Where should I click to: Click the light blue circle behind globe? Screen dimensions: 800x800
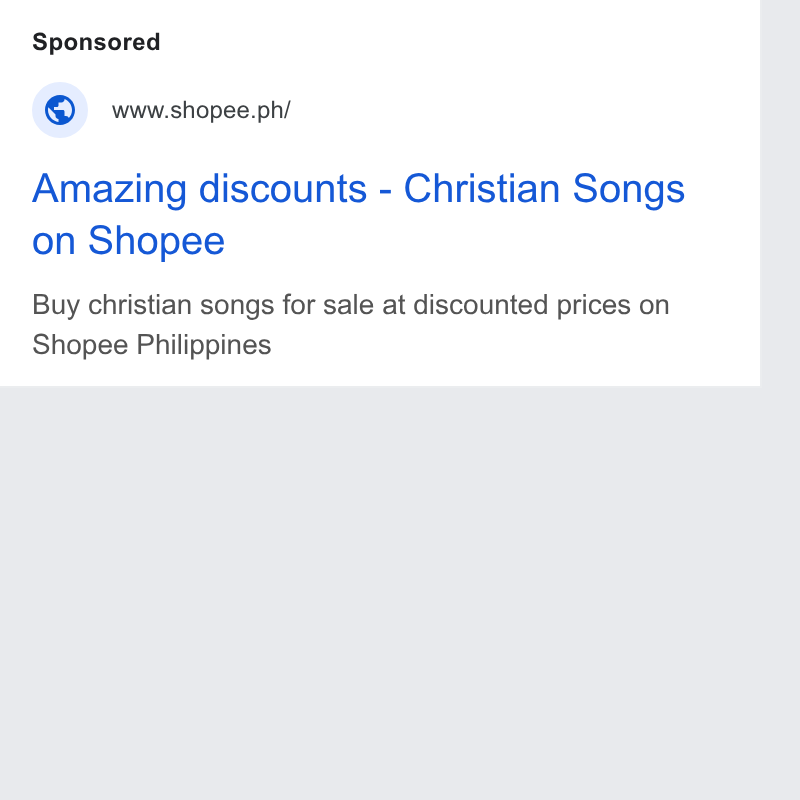pyautogui.click(x=60, y=110)
